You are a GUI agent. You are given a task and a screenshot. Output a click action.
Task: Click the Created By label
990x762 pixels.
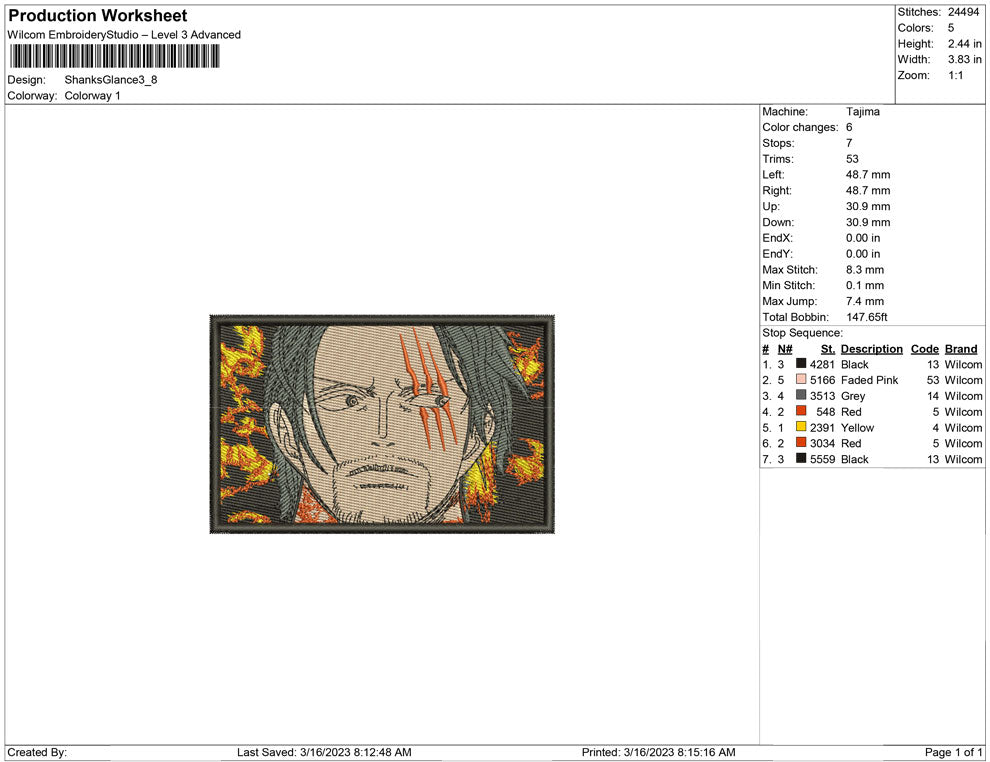pyautogui.click(x=37, y=752)
